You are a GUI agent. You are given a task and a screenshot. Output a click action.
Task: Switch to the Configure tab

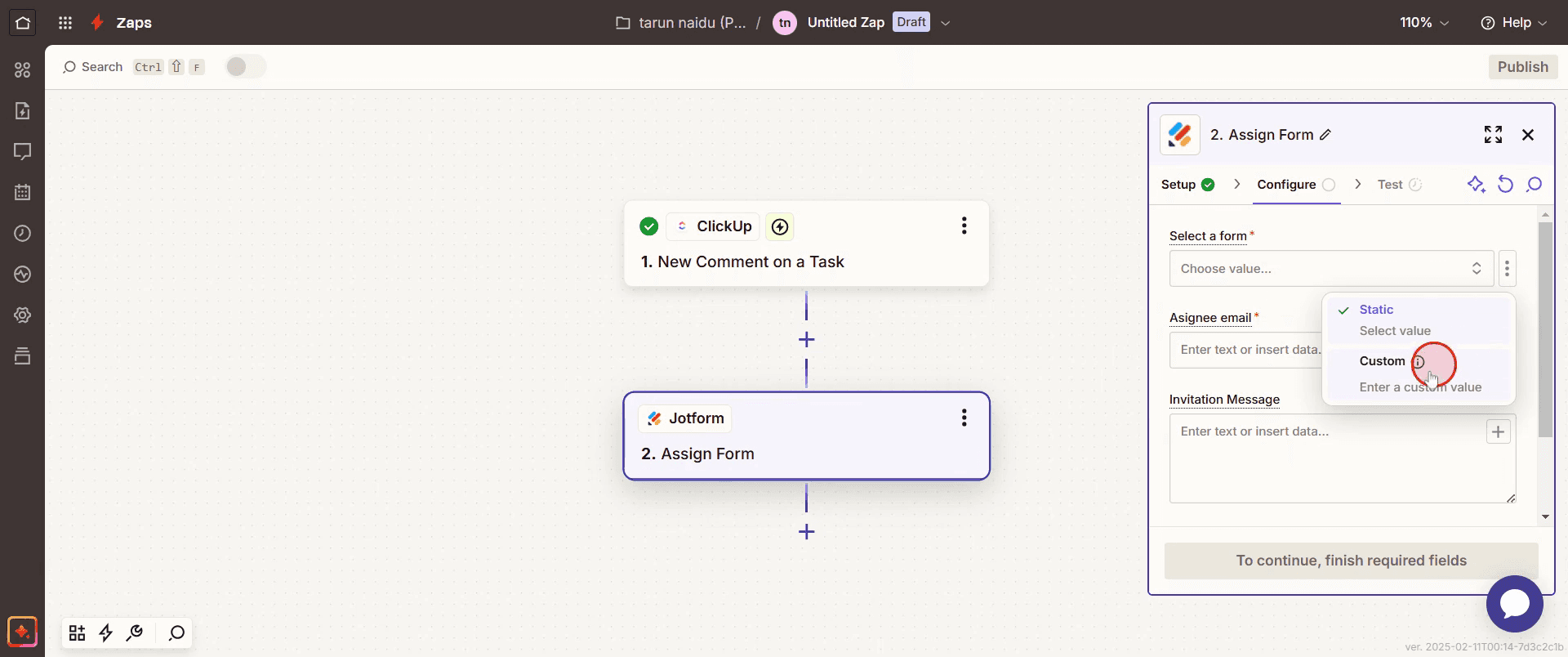(x=1296, y=185)
